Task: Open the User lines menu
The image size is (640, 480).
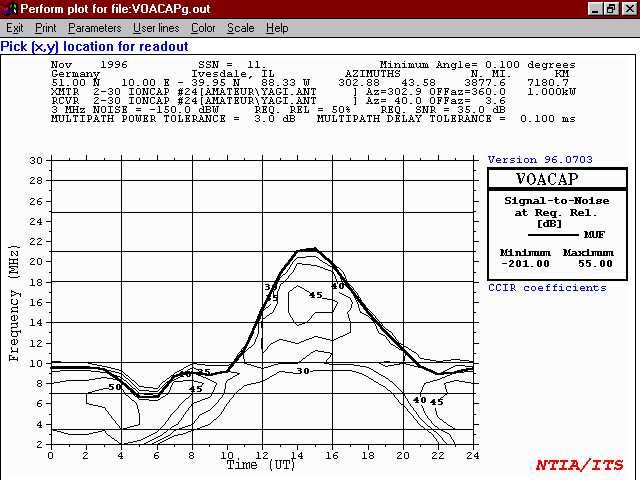Action: 156,28
